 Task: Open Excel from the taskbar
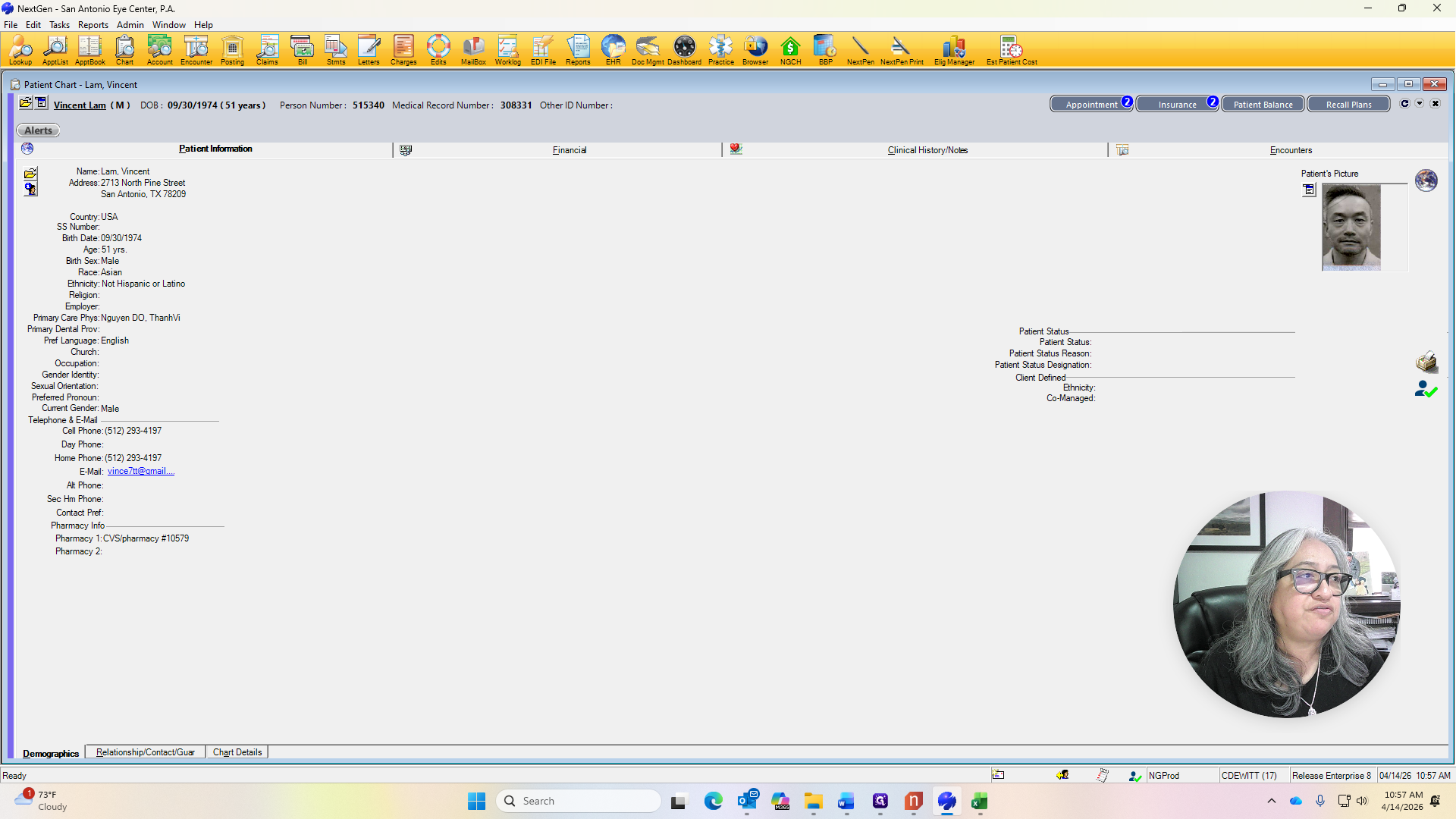pyautogui.click(x=979, y=802)
